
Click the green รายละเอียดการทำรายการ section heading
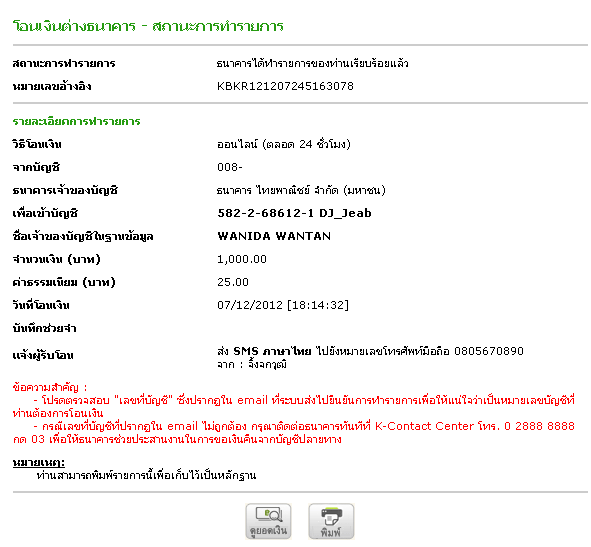pos(77,121)
